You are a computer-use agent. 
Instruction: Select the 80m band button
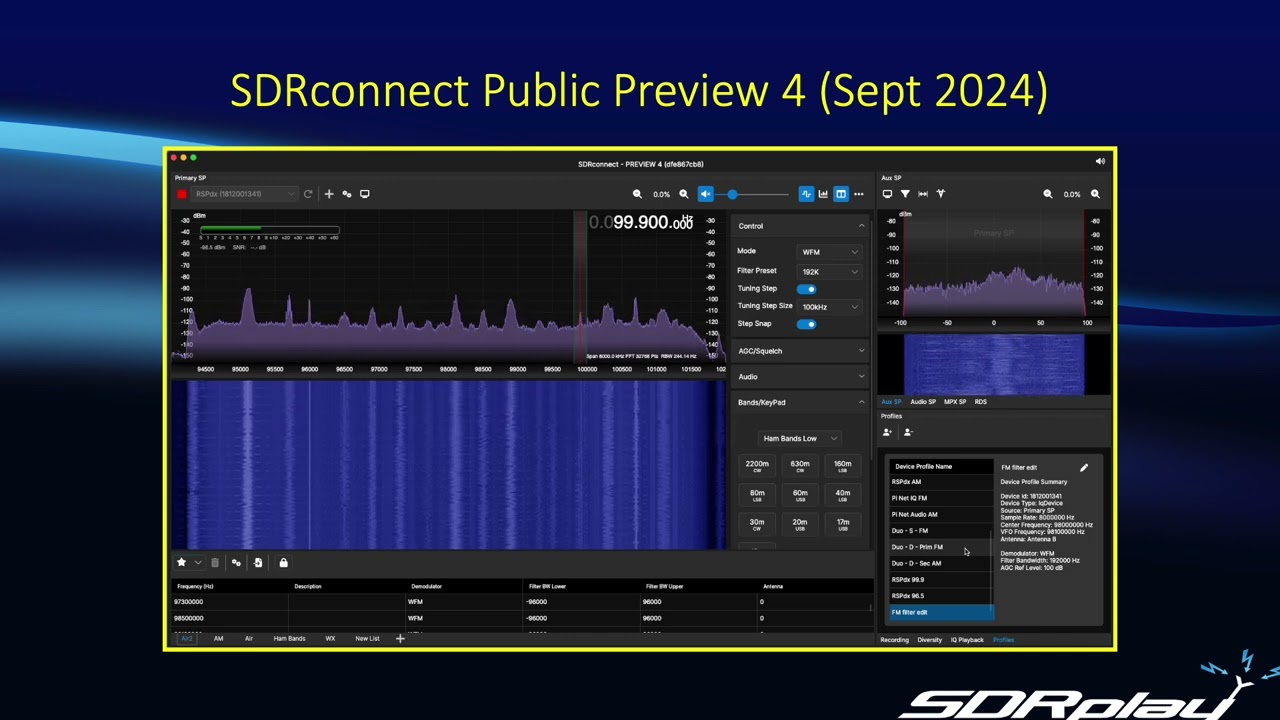tap(757, 495)
